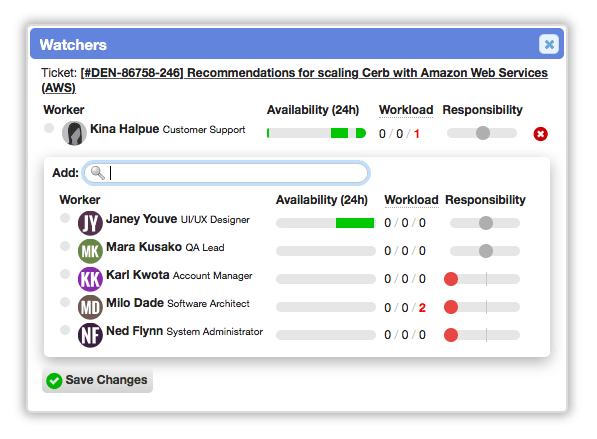This screenshot has height=439, width=597.
Task: Click Save Changes button
Action: pyautogui.click(x=97, y=380)
